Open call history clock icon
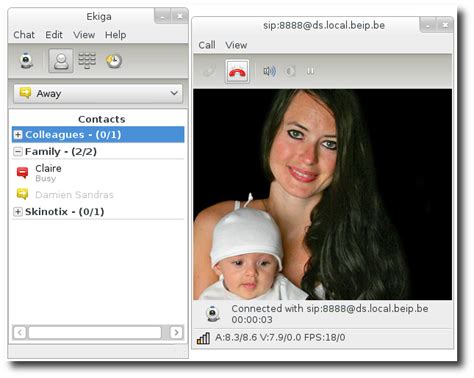Image resolution: width=474 pixels, height=378 pixels. tap(114, 61)
